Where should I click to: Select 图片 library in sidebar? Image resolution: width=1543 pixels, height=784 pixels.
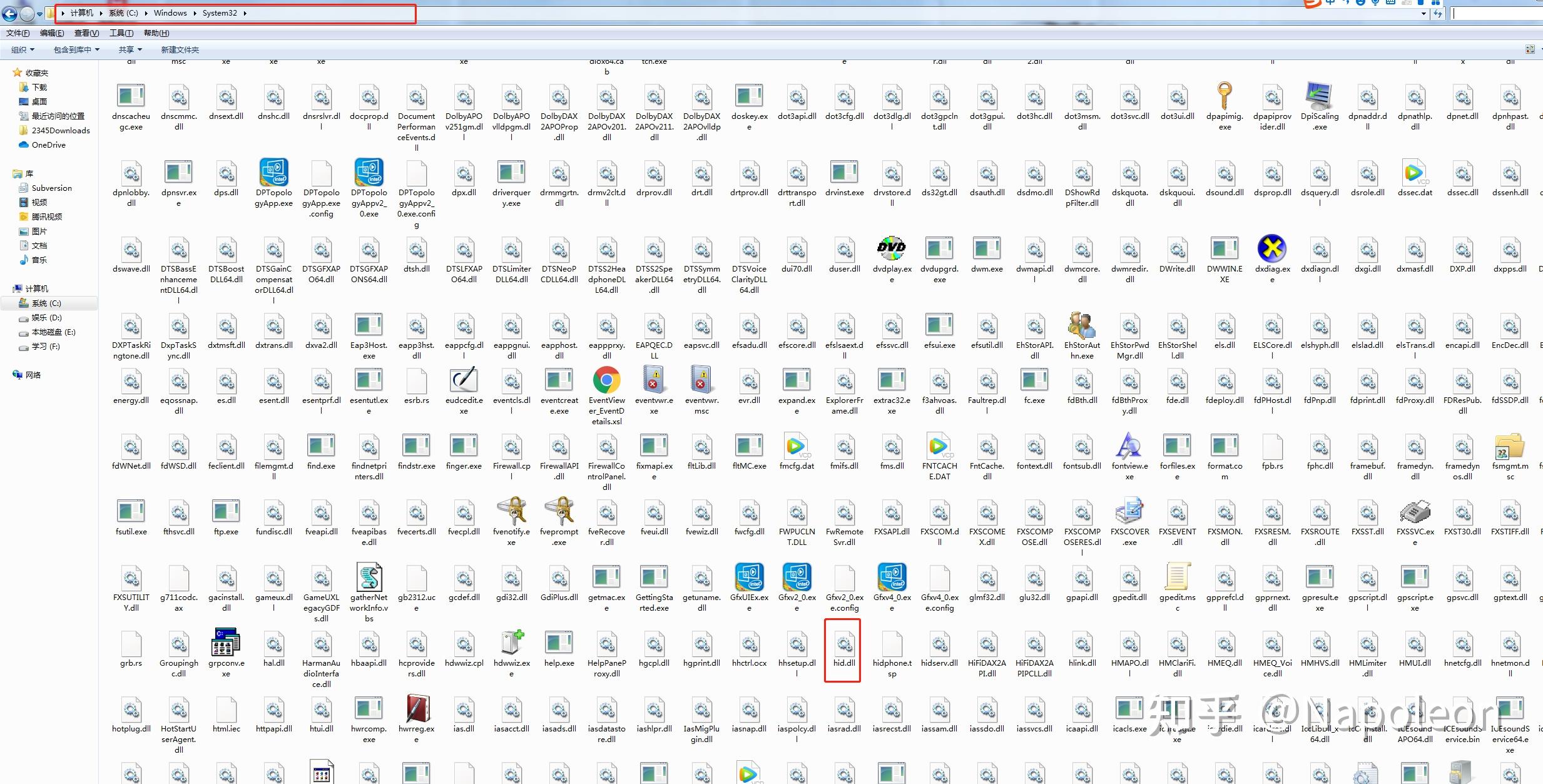pos(39,231)
